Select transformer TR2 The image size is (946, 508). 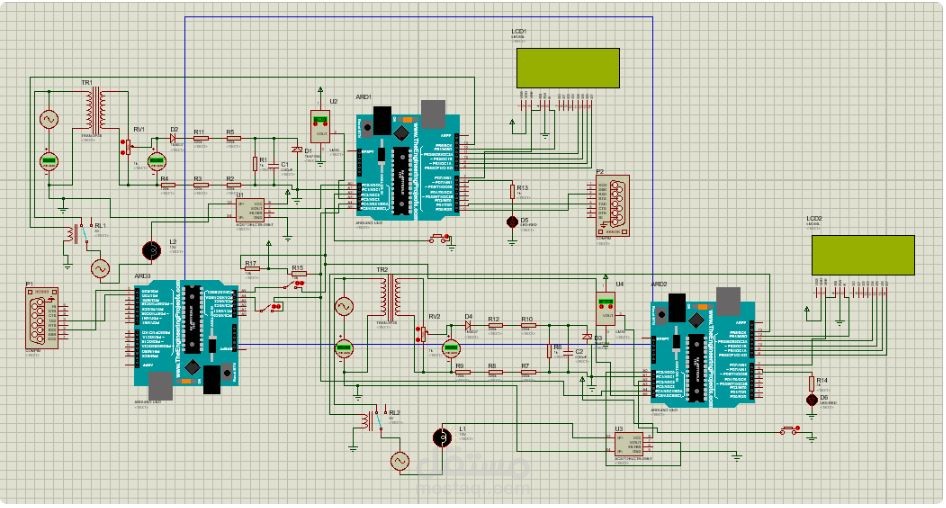[390, 298]
